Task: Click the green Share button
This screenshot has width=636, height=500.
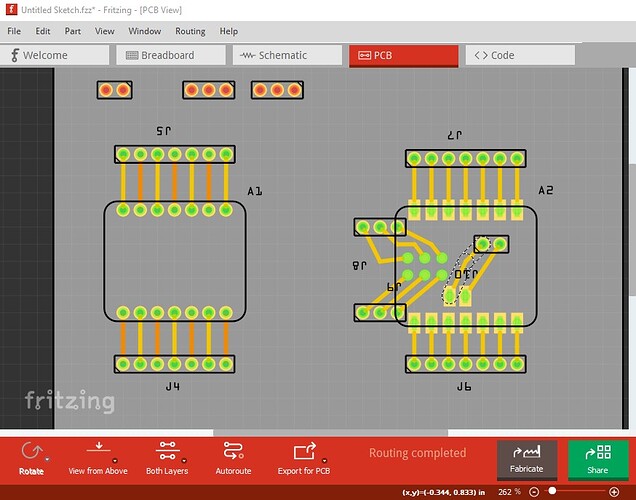Action: [x=597, y=460]
